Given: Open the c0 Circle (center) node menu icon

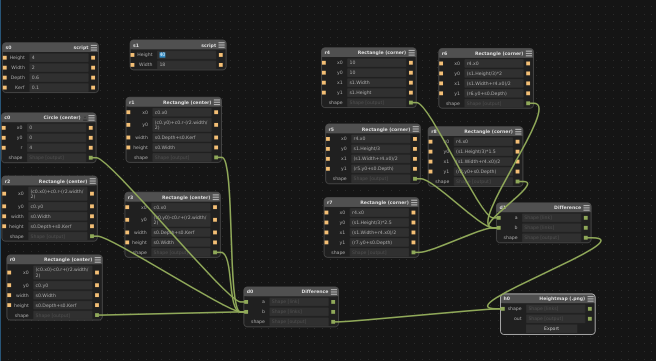Looking at the screenshot, I should pyautogui.click(x=92, y=118).
